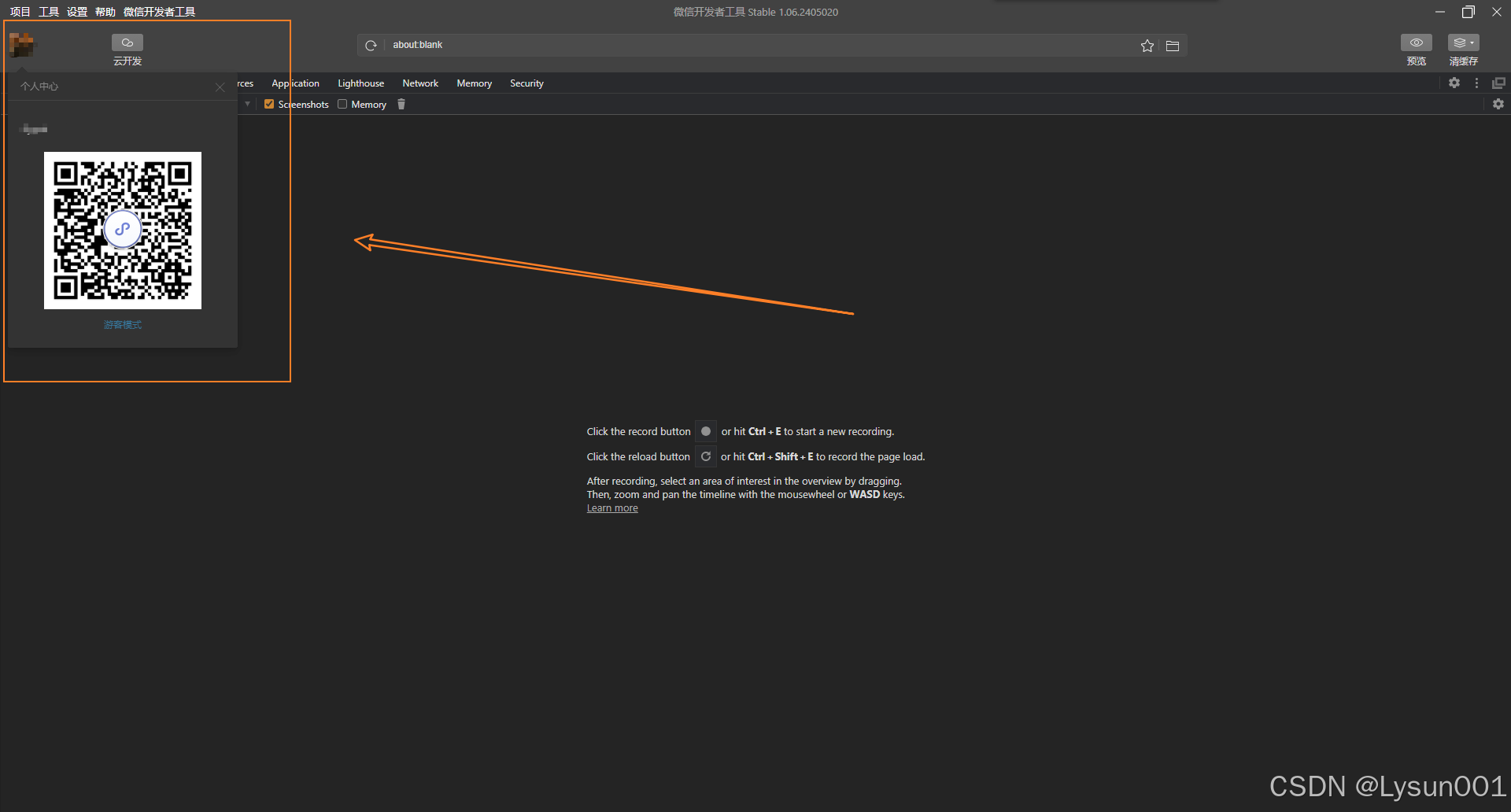The image size is (1511, 812).
Task: Click the undock DevTools window icon
Action: click(x=1498, y=83)
